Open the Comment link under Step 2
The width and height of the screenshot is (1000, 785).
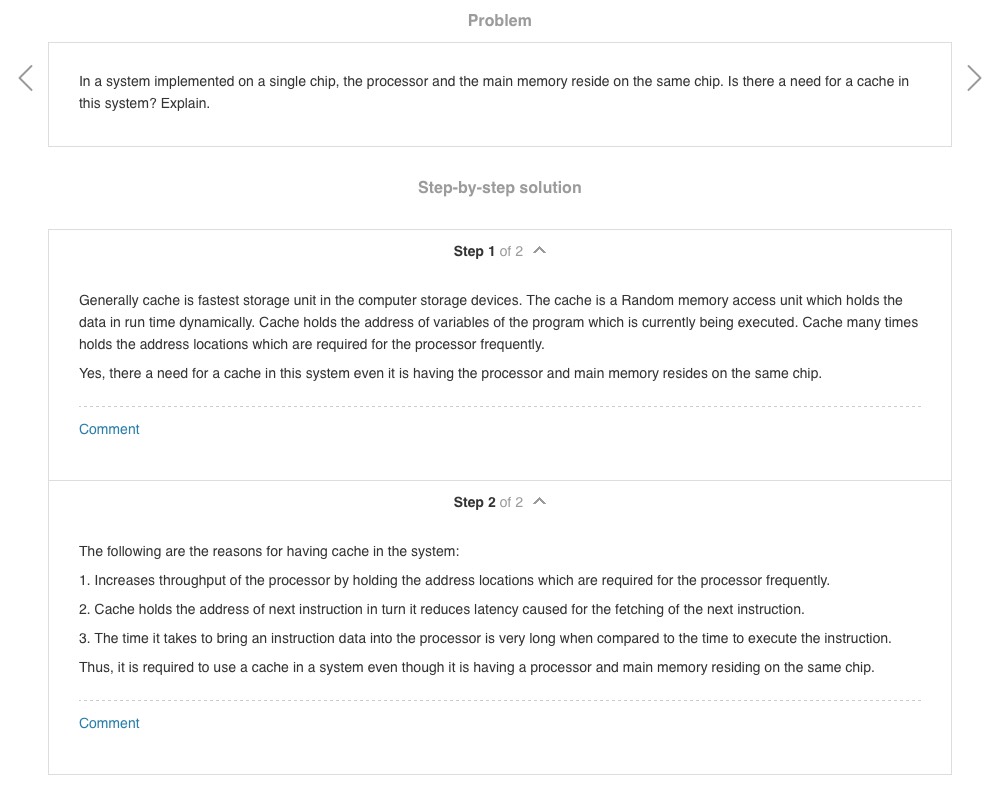coord(109,723)
